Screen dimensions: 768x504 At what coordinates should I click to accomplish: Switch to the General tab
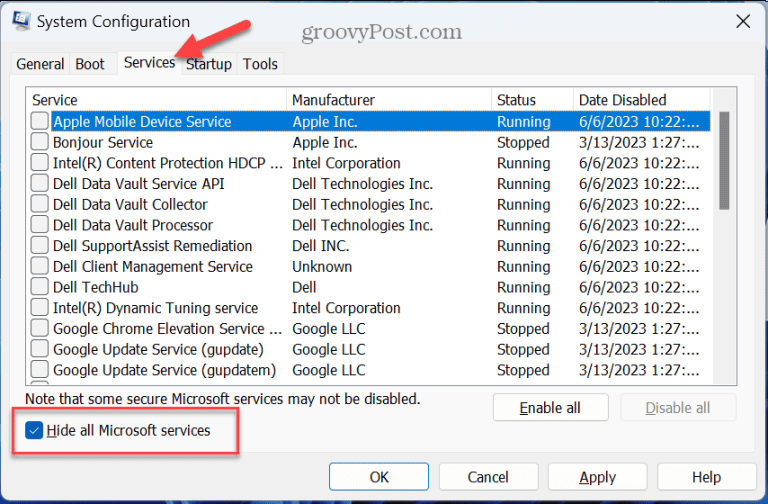click(x=40, y=64)
